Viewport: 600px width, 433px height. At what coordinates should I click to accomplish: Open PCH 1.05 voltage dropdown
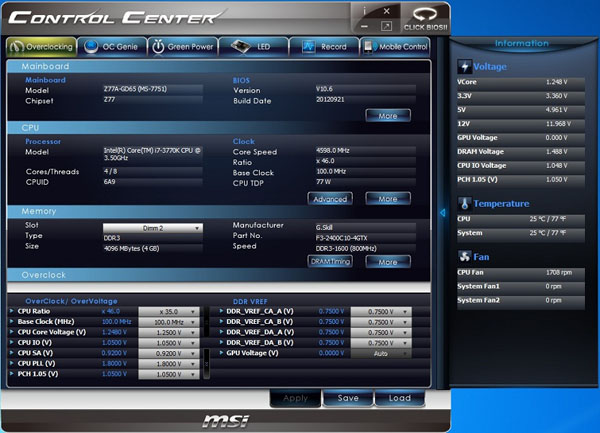point(169,374)
